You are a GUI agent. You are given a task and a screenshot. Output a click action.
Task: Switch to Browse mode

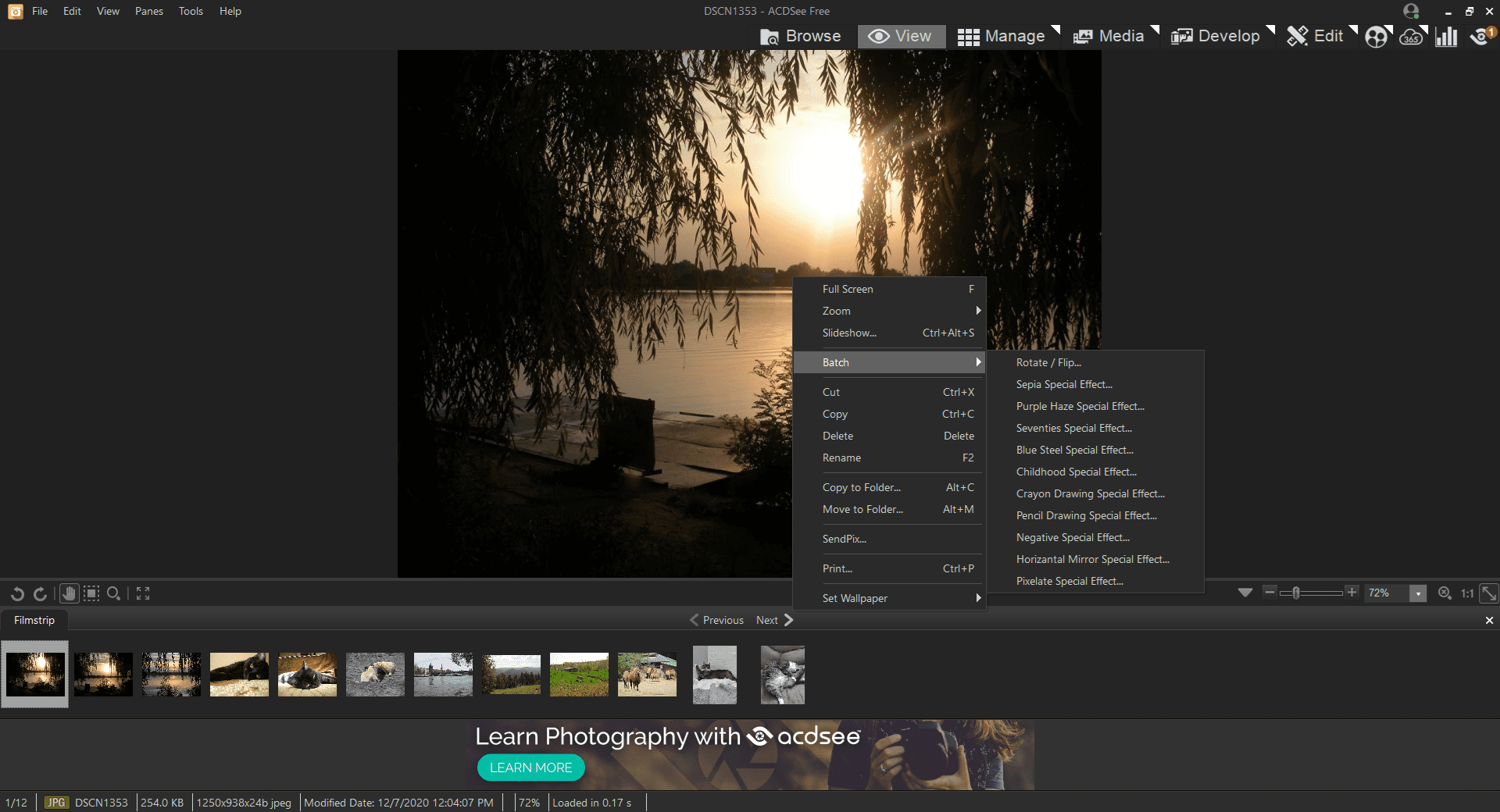(801, 37)
